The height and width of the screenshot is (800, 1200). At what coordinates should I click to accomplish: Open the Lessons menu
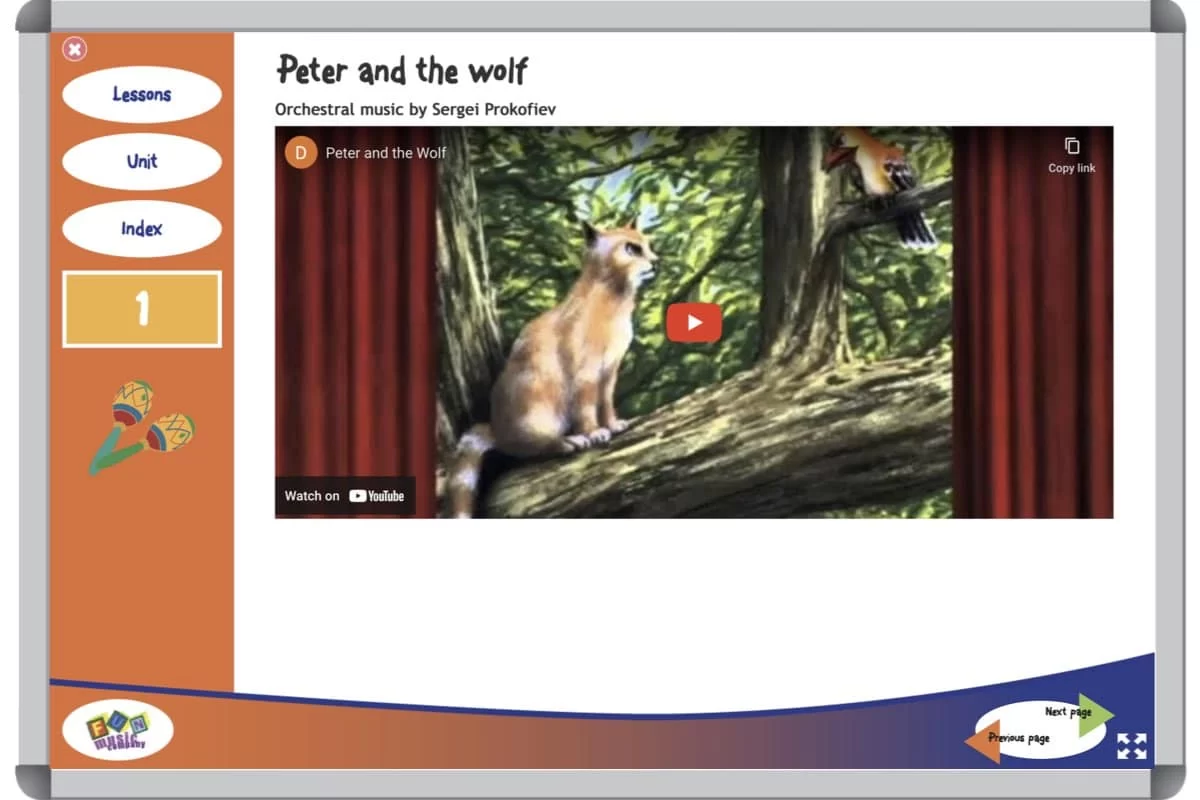coord(141,95)
